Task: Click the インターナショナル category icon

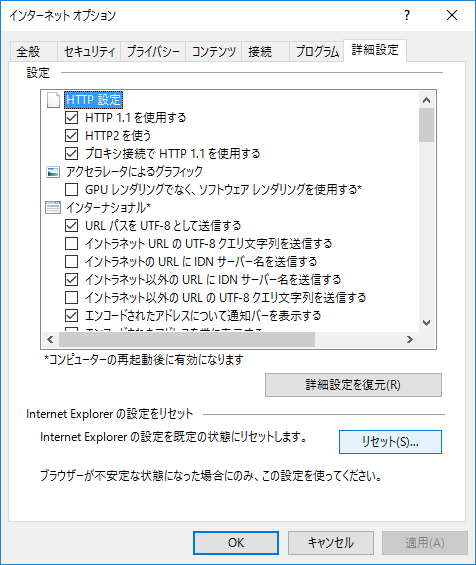Action: click(53, 208)
